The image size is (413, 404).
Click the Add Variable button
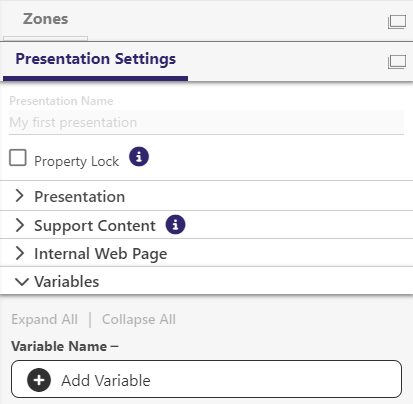206,379
